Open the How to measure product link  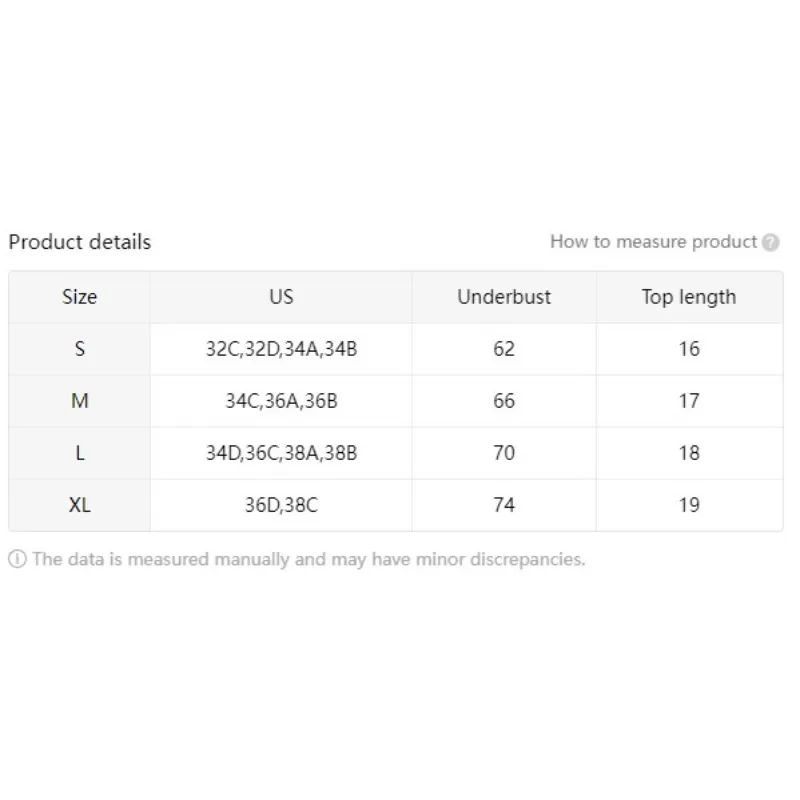[653, 242]
